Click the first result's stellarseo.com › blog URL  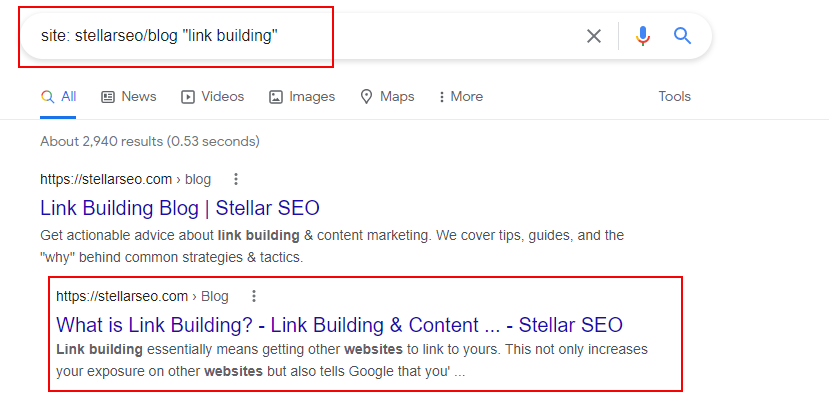click(125, 180)
